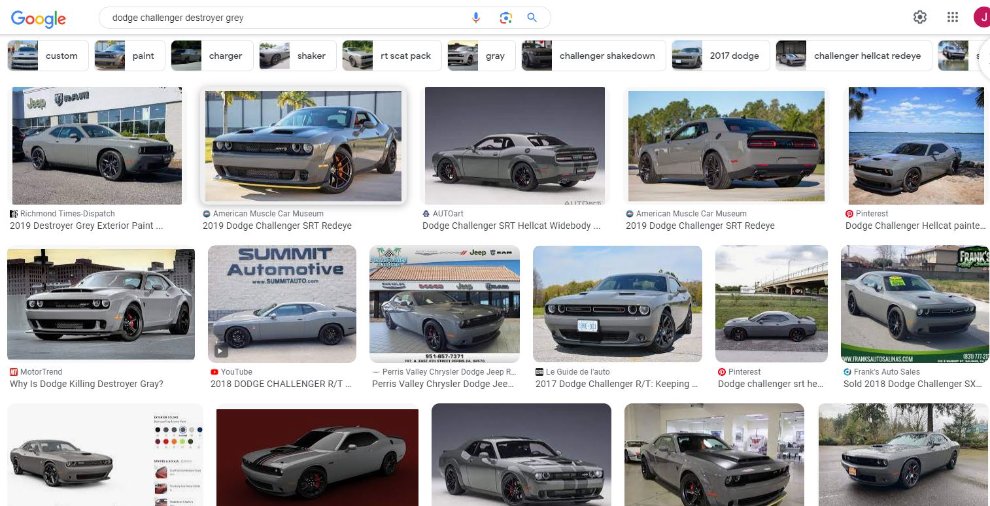Open the color options chart thumbnail
This screenshot has width=990, height=506.
105,455
